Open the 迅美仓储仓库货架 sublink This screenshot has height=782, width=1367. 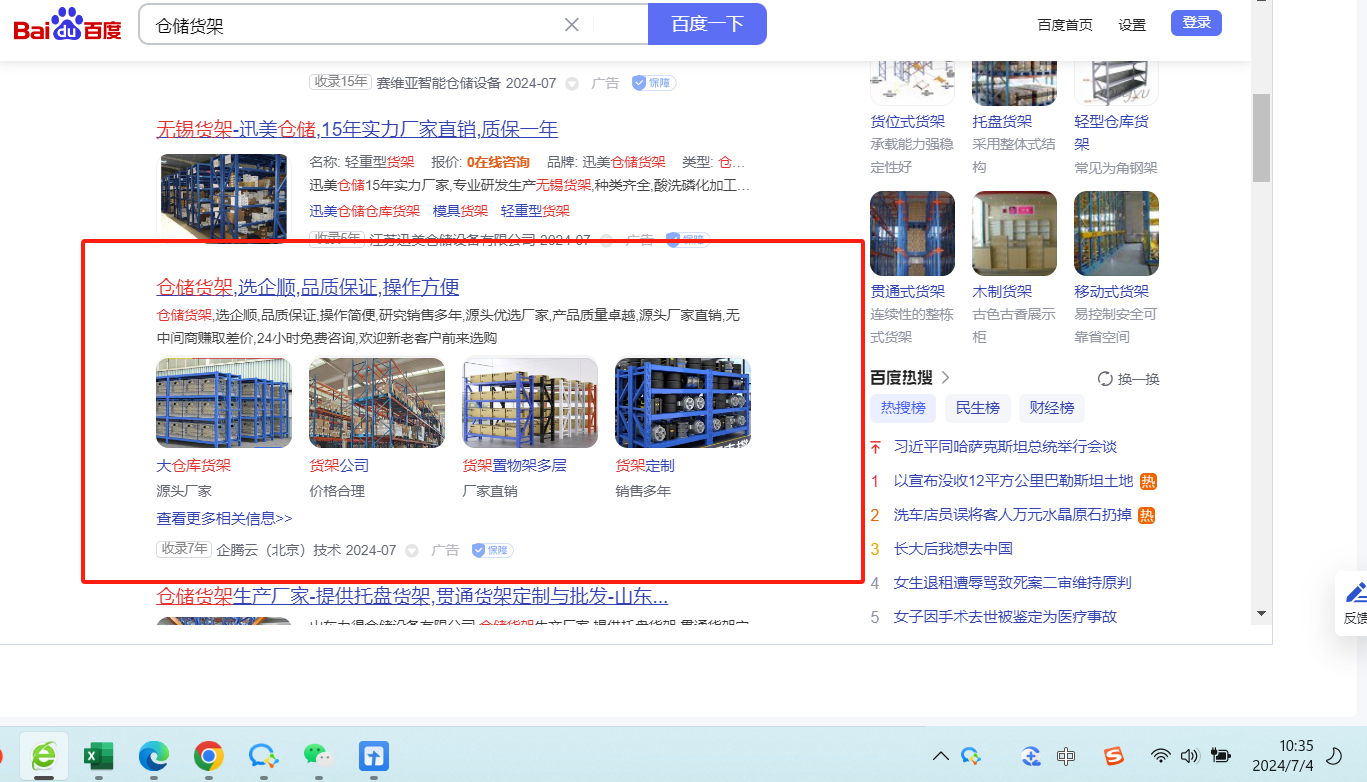(x=365, y=211)
